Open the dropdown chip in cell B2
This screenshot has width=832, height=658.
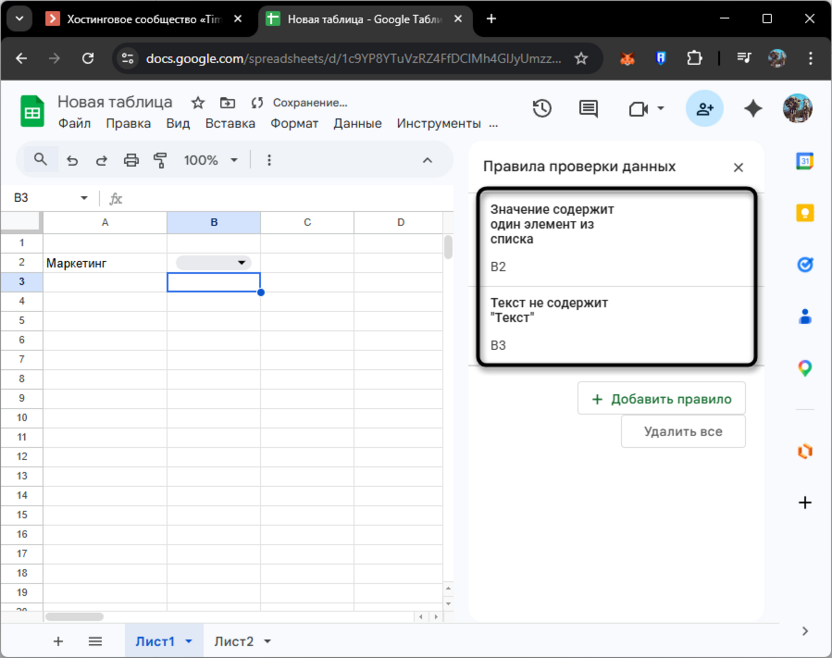214,263
